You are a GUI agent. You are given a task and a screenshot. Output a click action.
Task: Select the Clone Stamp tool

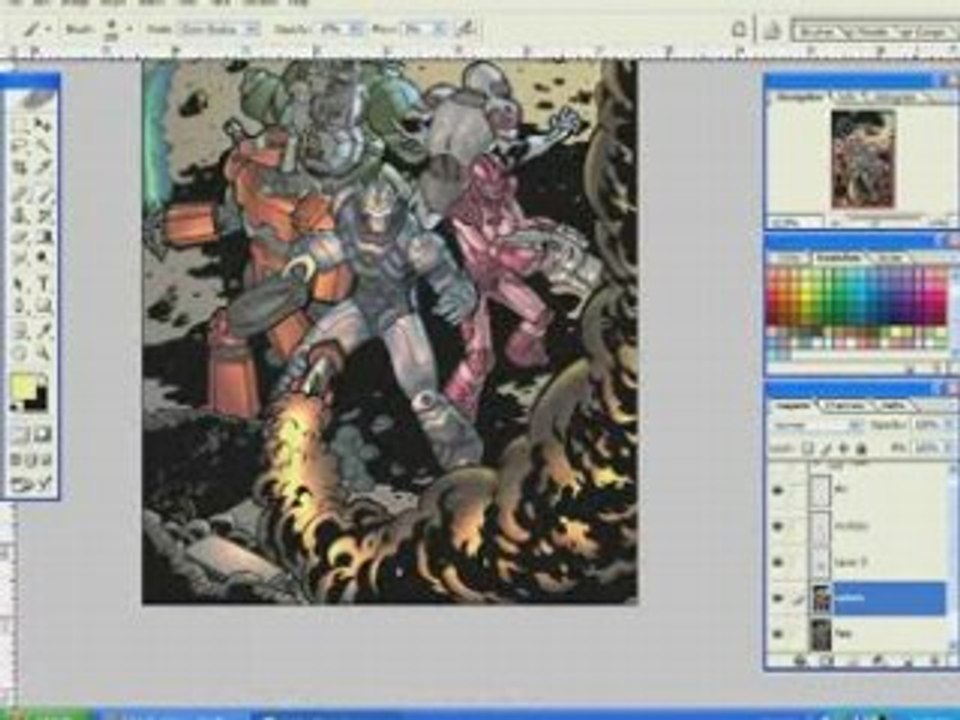(20, 216)
